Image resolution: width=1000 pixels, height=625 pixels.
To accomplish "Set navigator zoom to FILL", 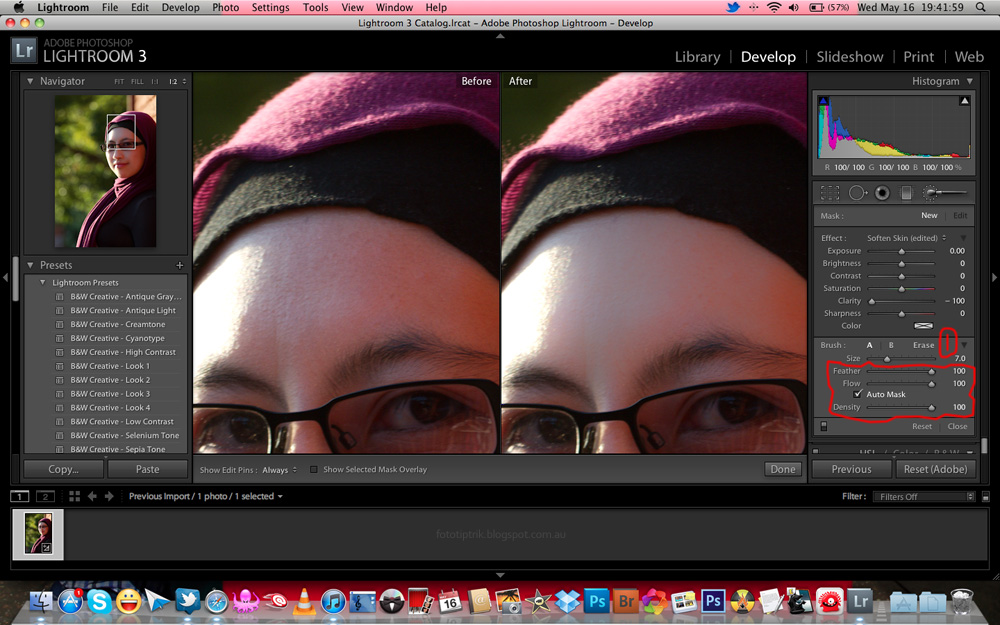I will tap(137, 82).
